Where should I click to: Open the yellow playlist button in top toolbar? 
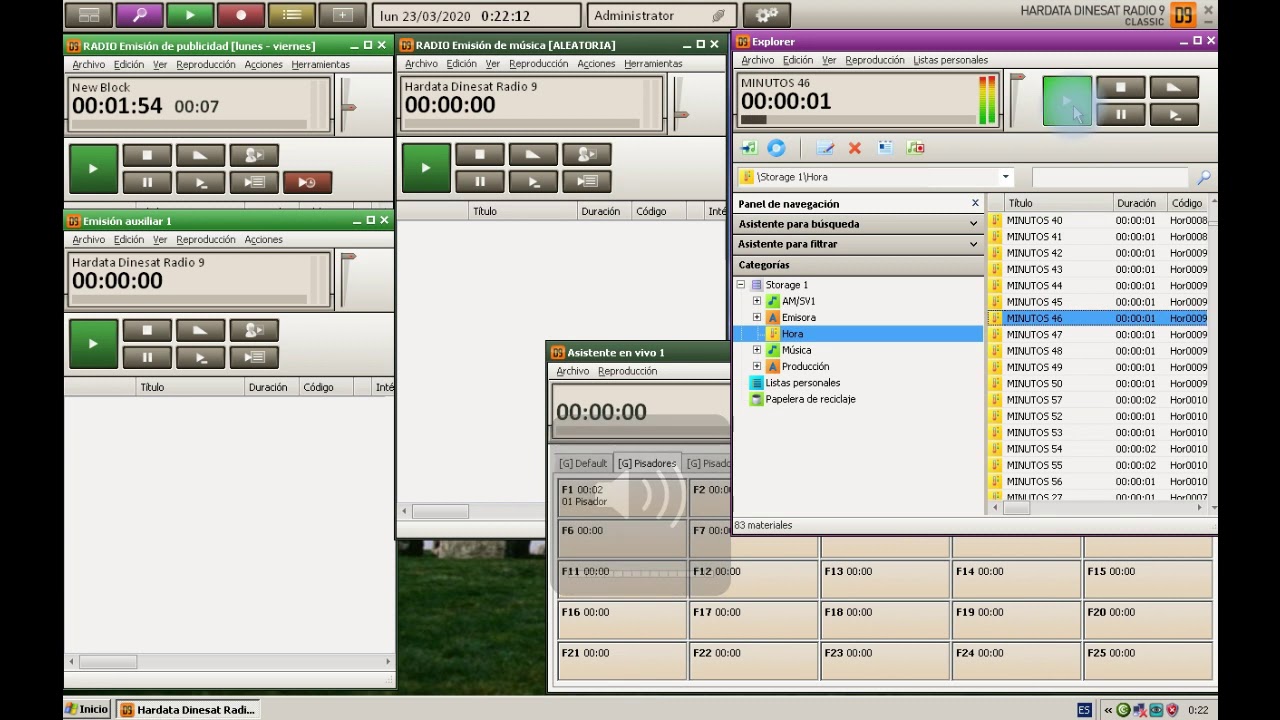pyautogui.click(x=292, y=15)
